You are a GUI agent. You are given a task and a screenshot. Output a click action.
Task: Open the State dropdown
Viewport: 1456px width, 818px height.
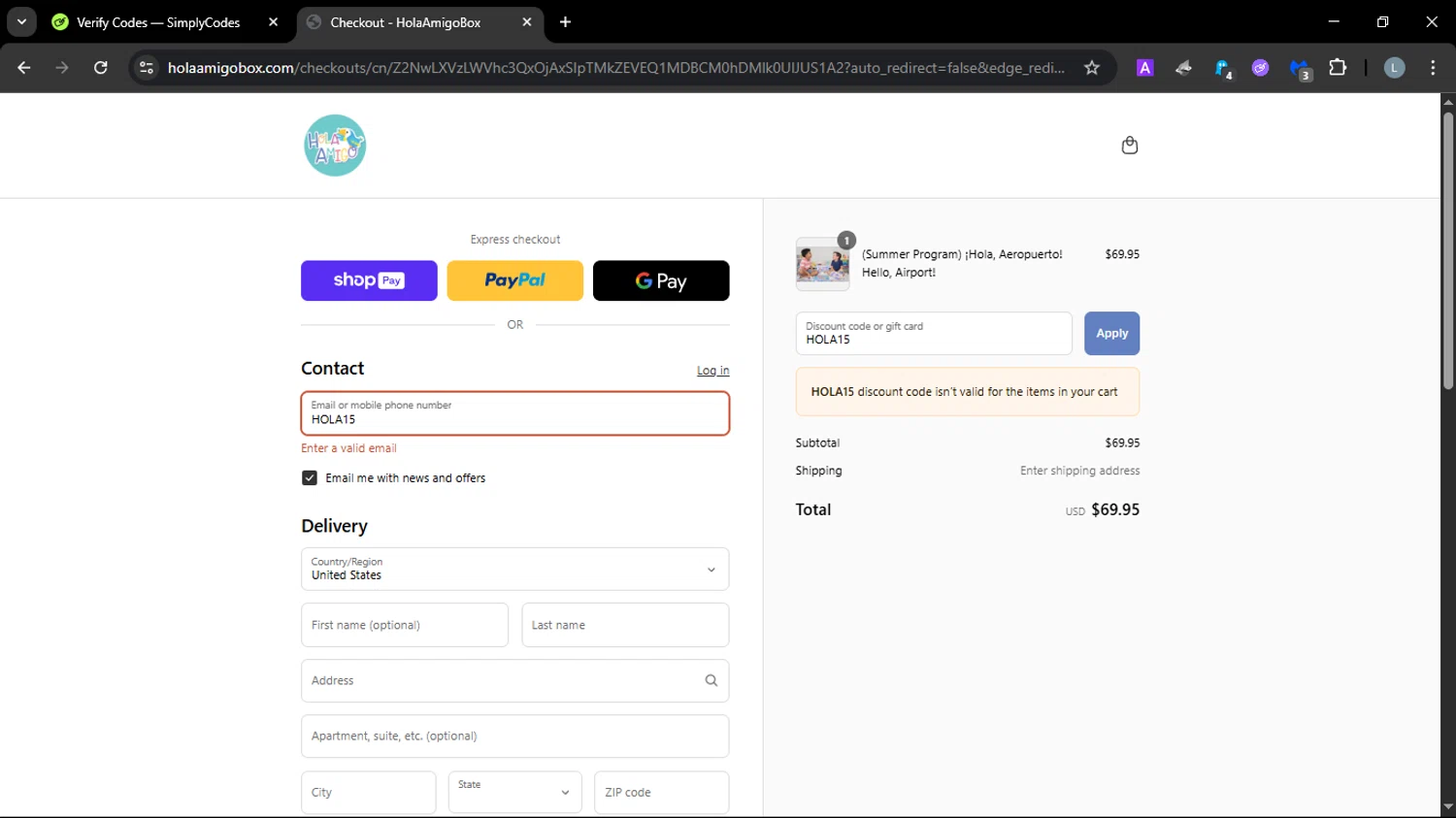[515, 793]
